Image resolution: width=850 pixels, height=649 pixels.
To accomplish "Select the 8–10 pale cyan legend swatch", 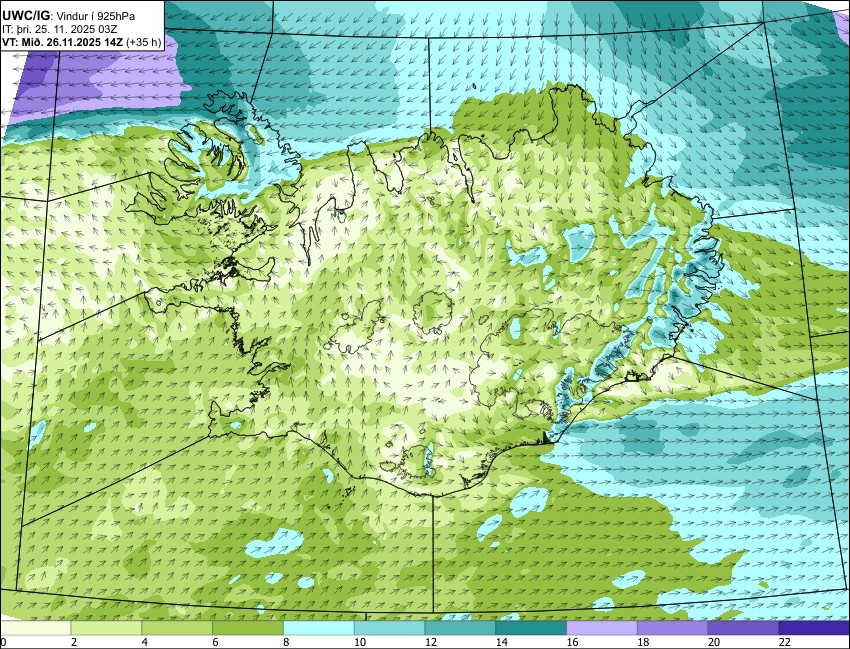I will [319, 628].
